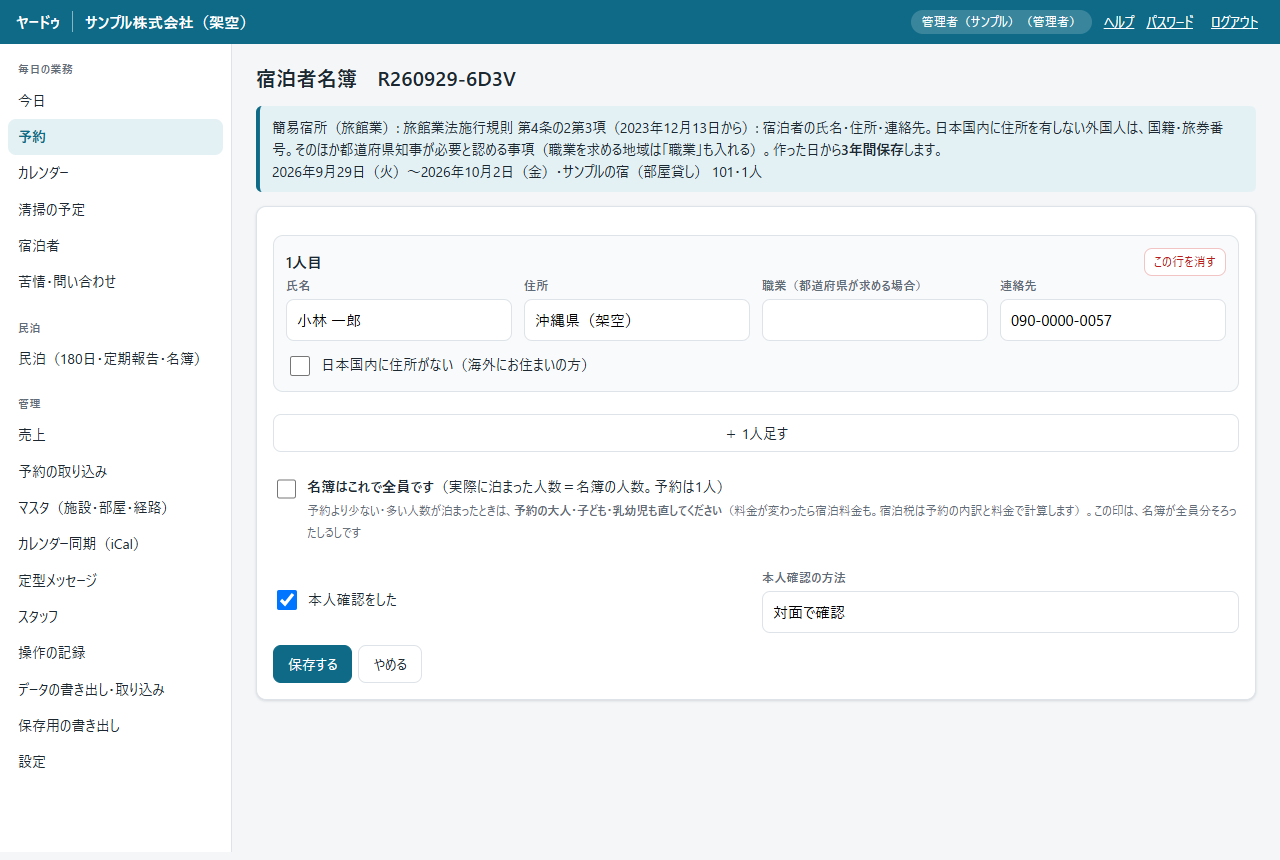Open 民泊（180日・定期報告・名簿）
The height and width of the screenshot is (860, 1280).
[115, 359]
